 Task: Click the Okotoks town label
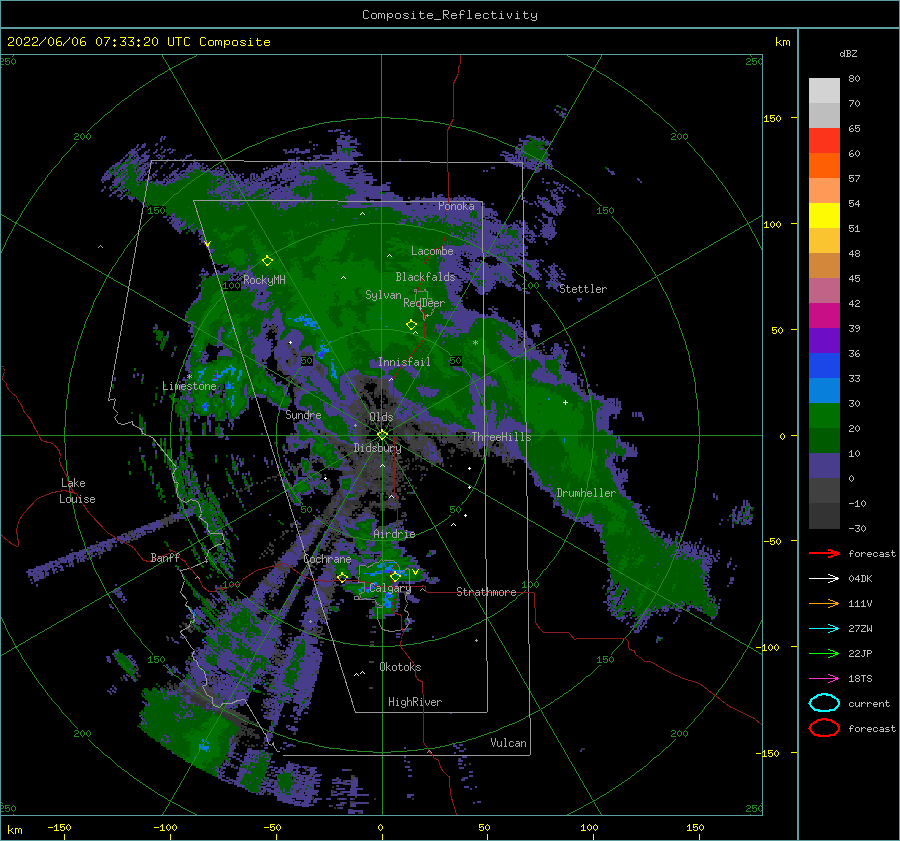pyautogui.click(x=400, y=667)
